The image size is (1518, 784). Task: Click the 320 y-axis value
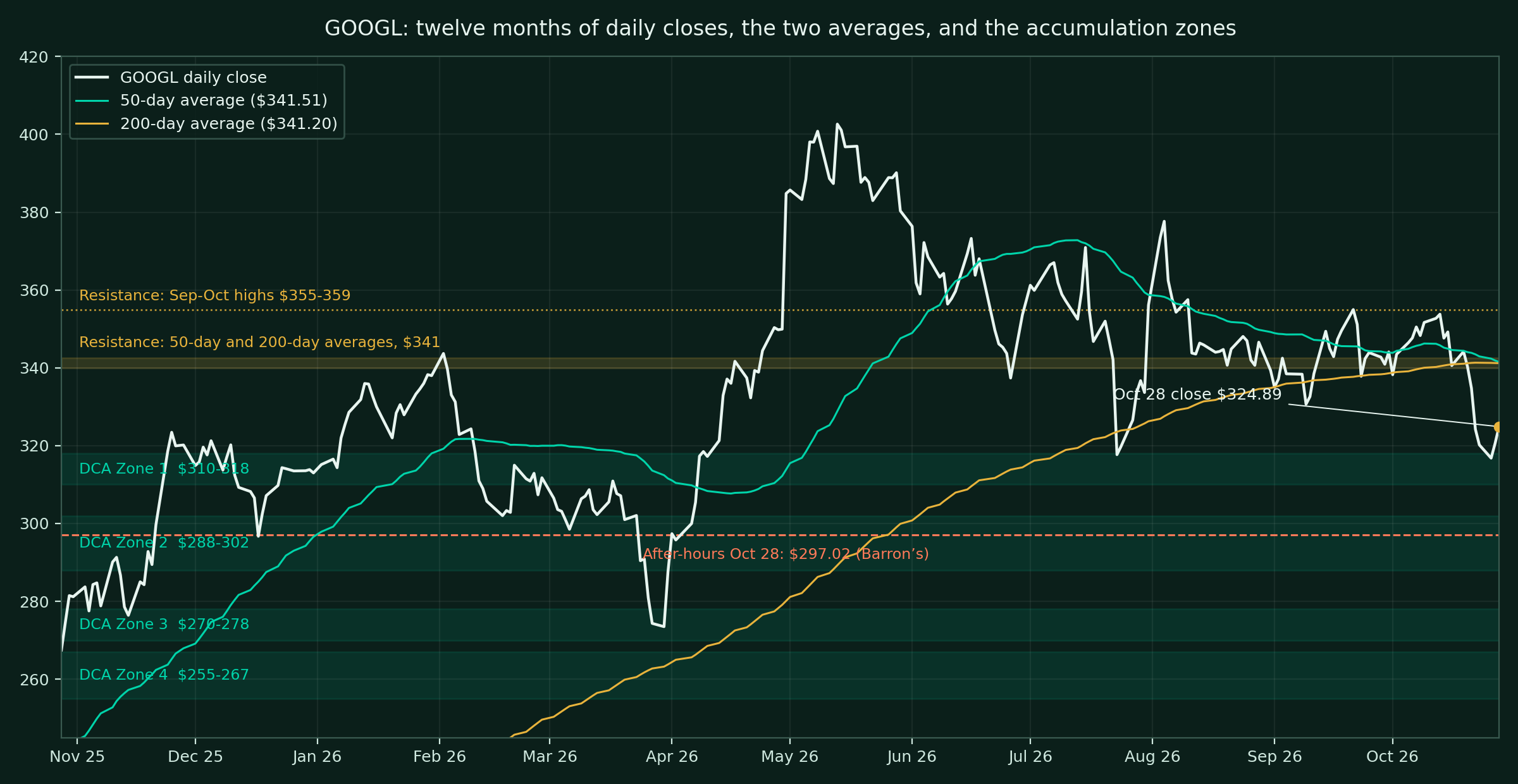(34, 446)
